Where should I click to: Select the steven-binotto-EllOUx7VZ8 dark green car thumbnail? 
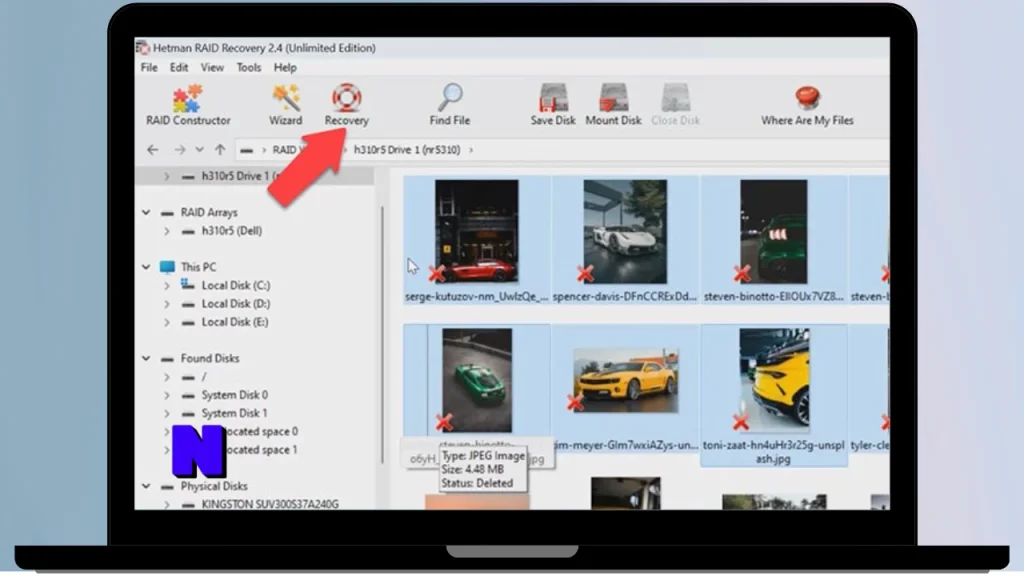[773, 232]
